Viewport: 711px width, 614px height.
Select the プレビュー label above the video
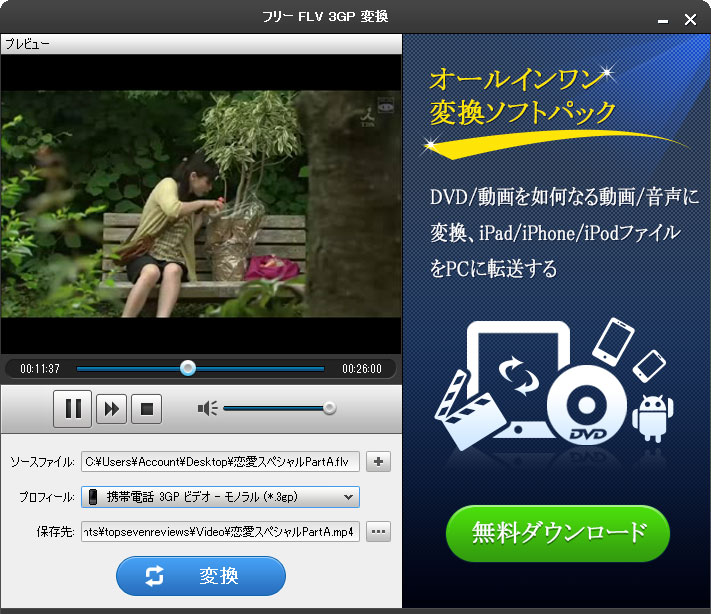[27, 44]
